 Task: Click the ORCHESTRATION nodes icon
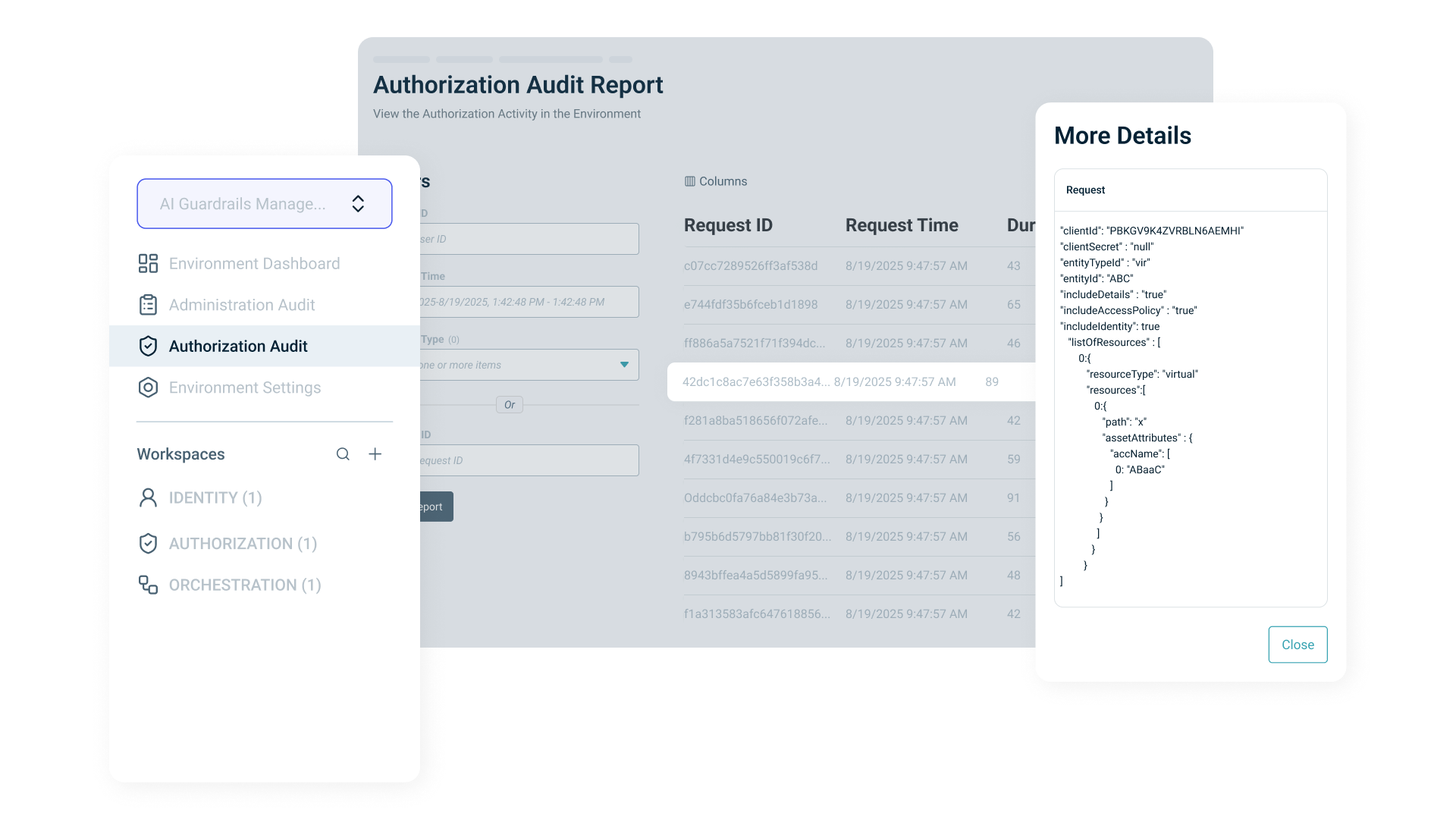click(148, 585)
